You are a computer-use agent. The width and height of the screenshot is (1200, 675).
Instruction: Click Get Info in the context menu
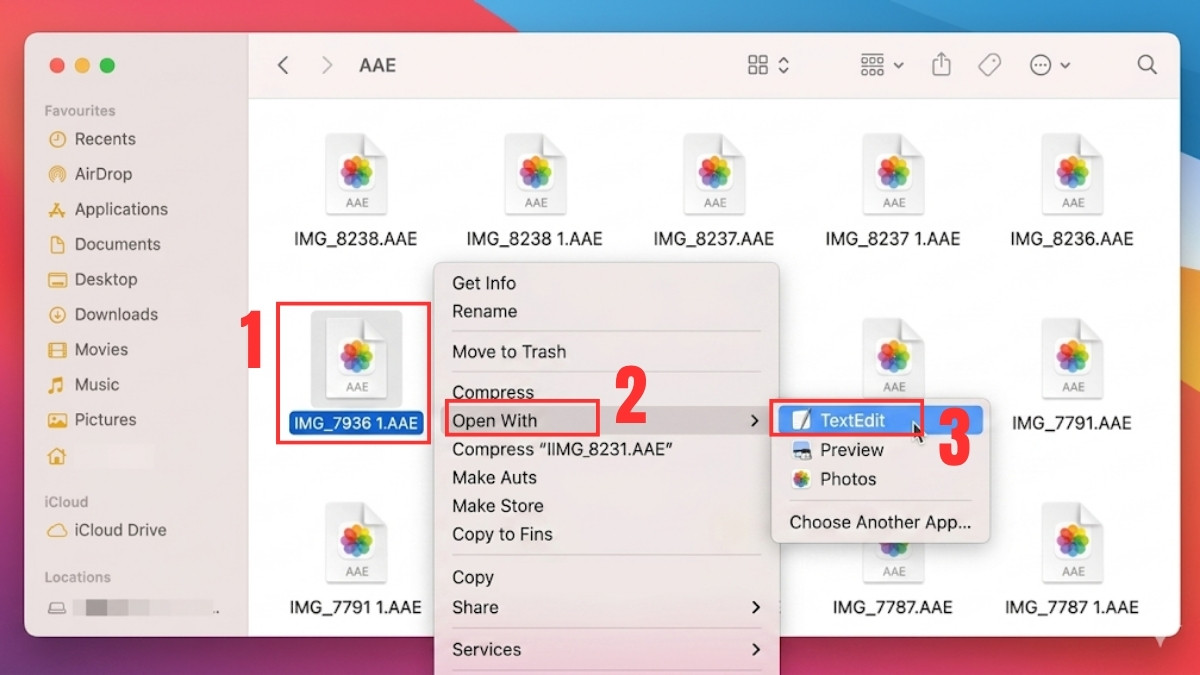click(484, 283)
